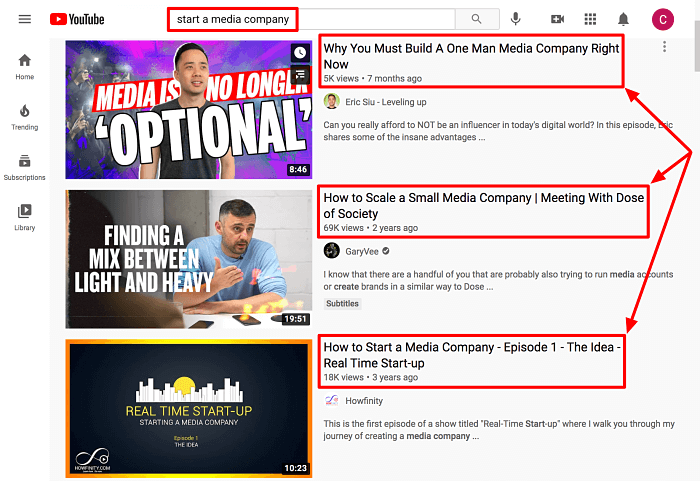Click Howfinity channel avatar
Image resolution: width=700 pixels, height=481 pixels.
(331, 400)
